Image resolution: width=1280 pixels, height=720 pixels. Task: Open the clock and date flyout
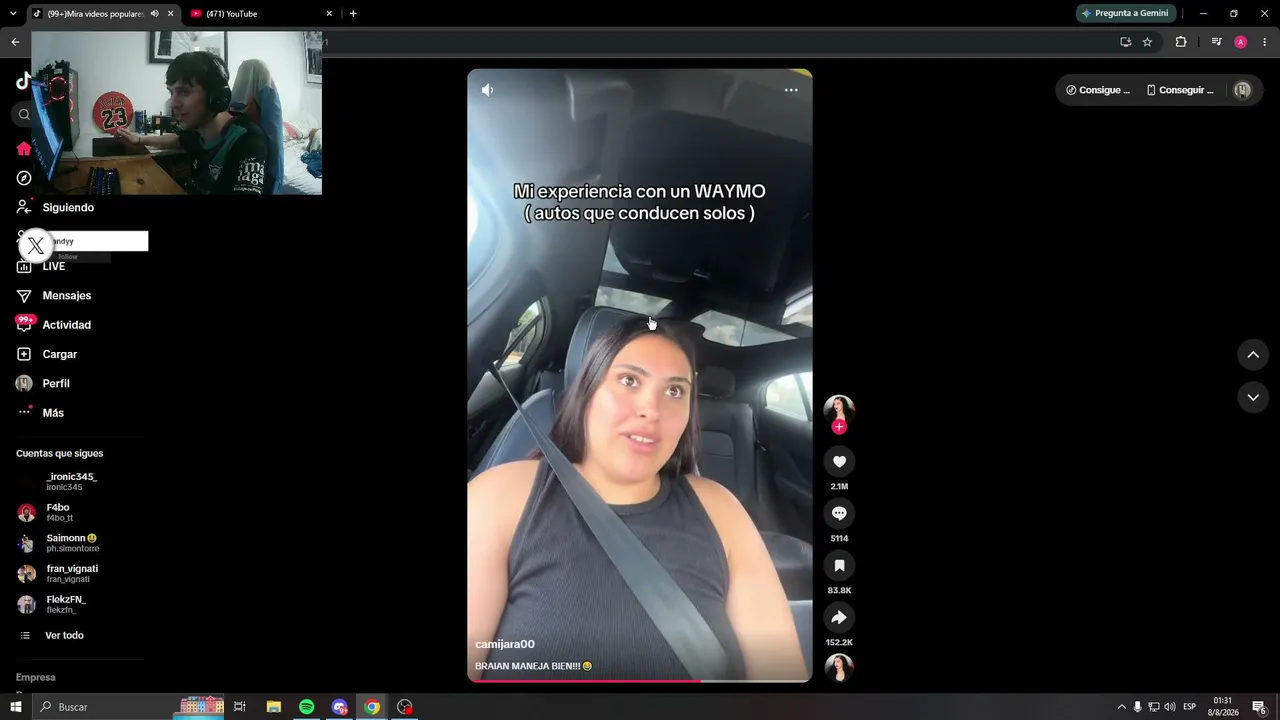pyautogui.click(x=1223, y=707)
